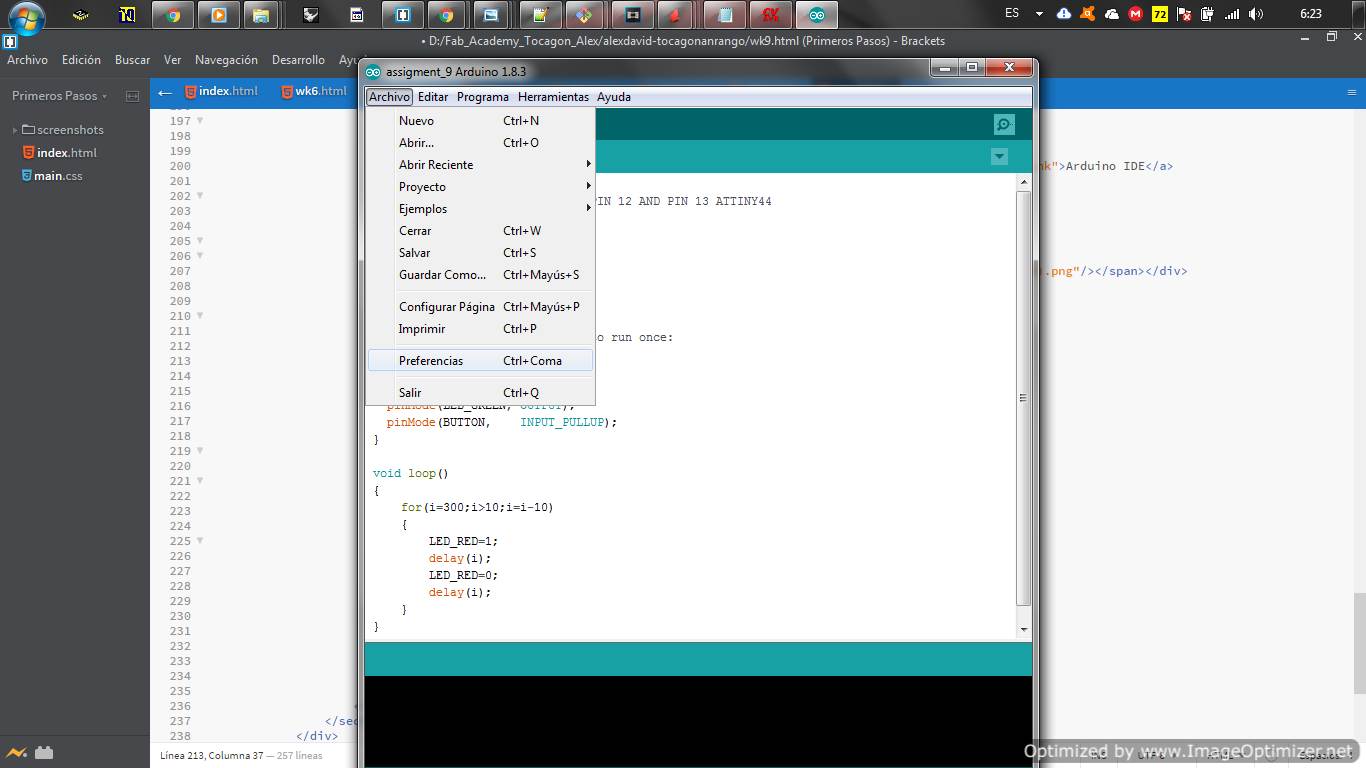Viewport: 1366px width, 768px height.
Task: Click the Windows Start orb
Action: point(26,17)
